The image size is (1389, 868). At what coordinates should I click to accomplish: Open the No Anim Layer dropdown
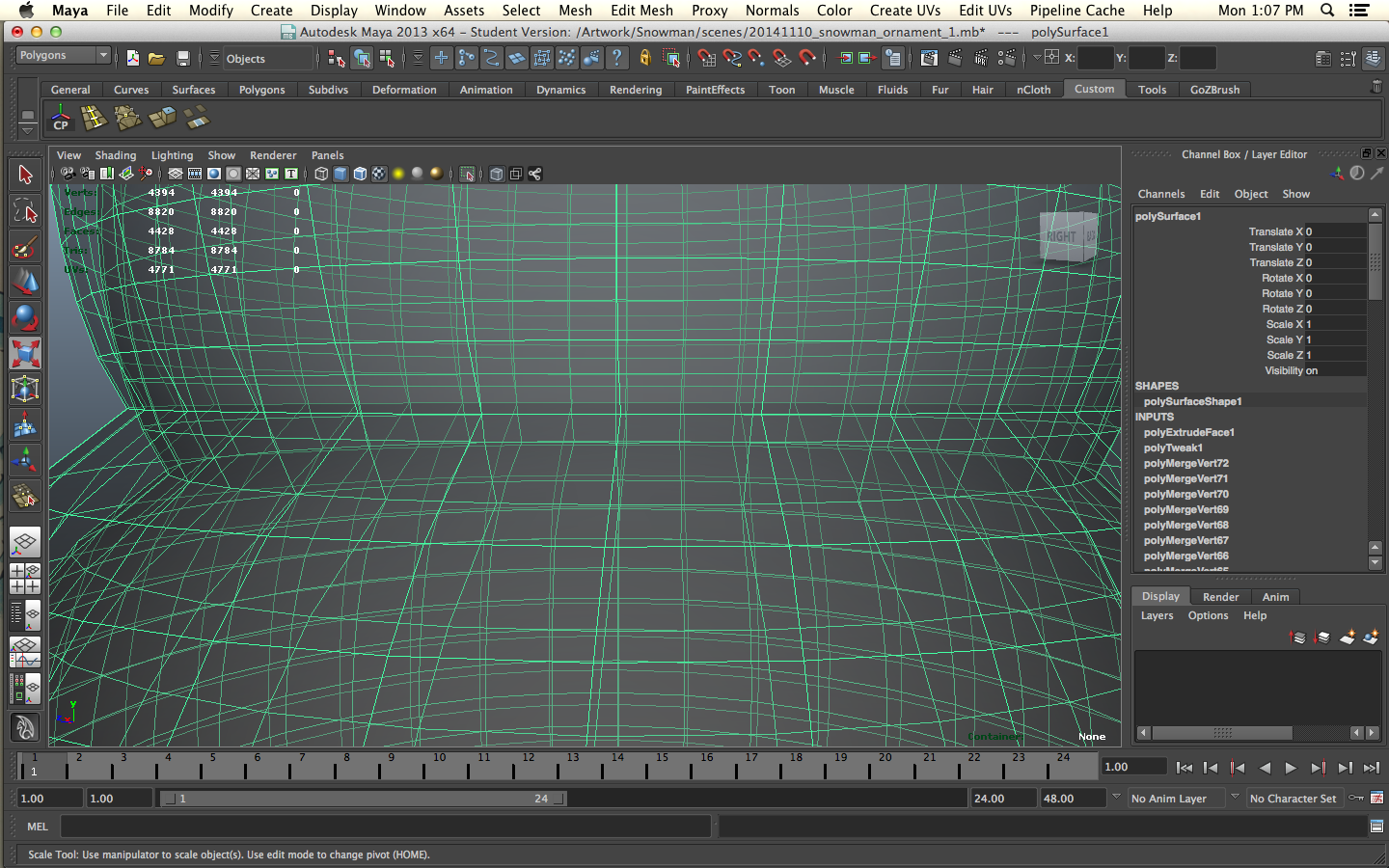pos(1175,799)
